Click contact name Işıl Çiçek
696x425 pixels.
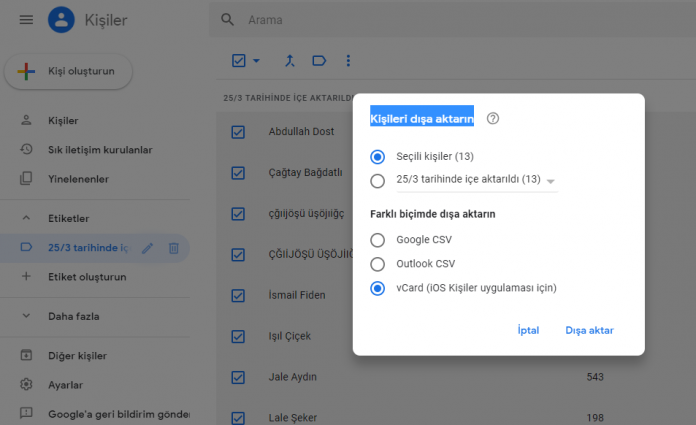pyautogui.click(x=289, y=336)
